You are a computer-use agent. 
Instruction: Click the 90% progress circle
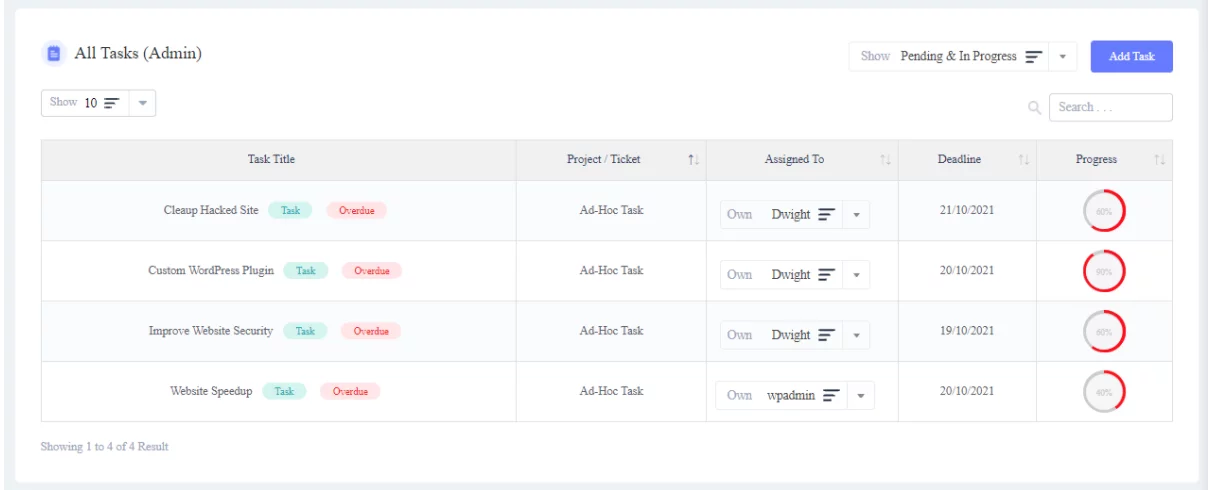point(1104,271)
